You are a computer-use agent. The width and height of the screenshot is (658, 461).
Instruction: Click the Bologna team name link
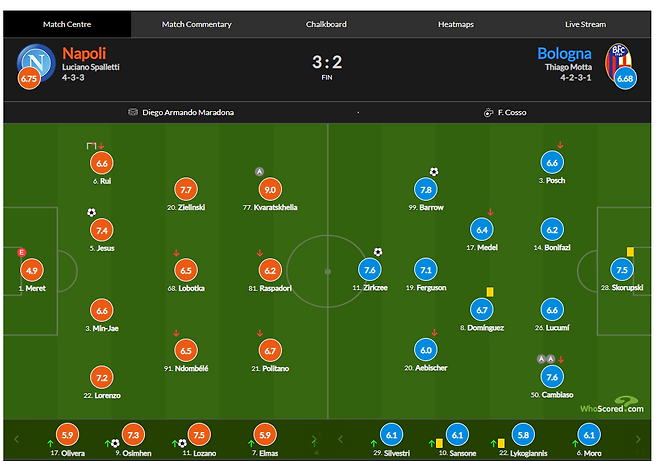564,53
